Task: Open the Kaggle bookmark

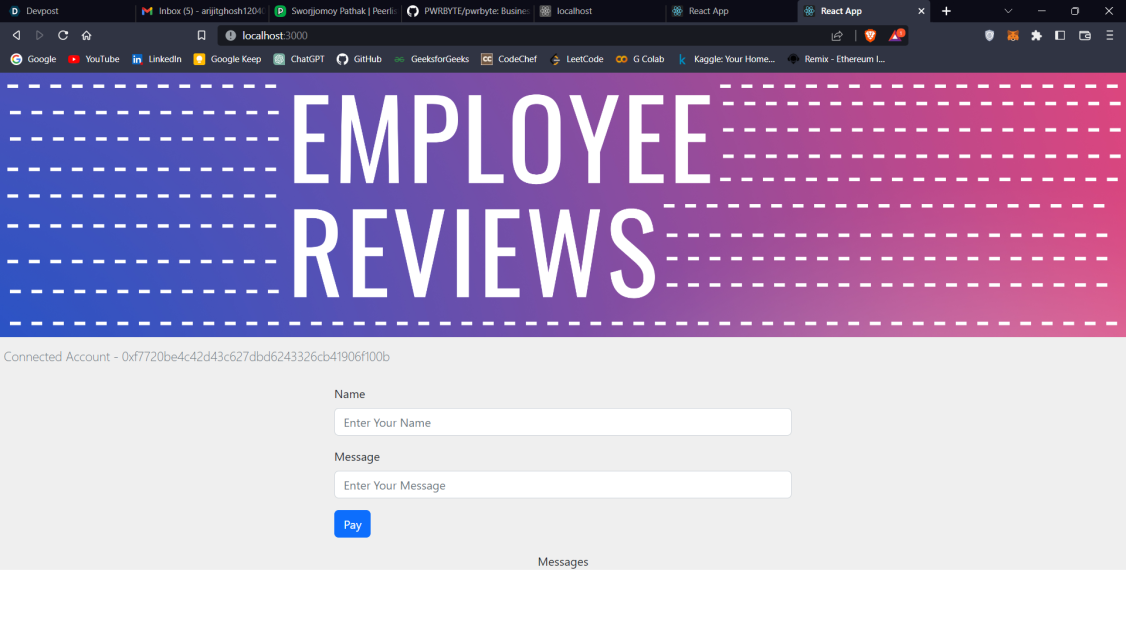Action: pyautogui.click(x=725, y=59)
